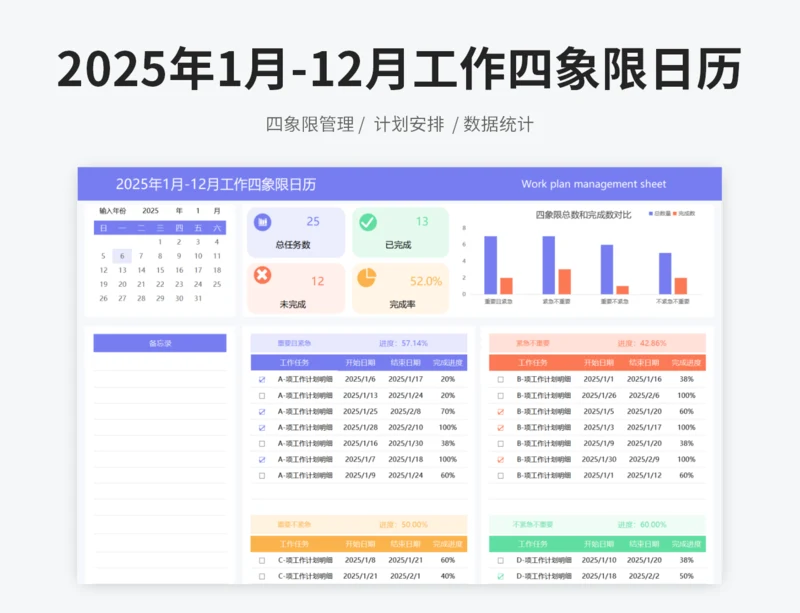Uncheck the A task starting 2025/1/25
The width and height of the screenshot is (800, 613).
pos(262,411)
